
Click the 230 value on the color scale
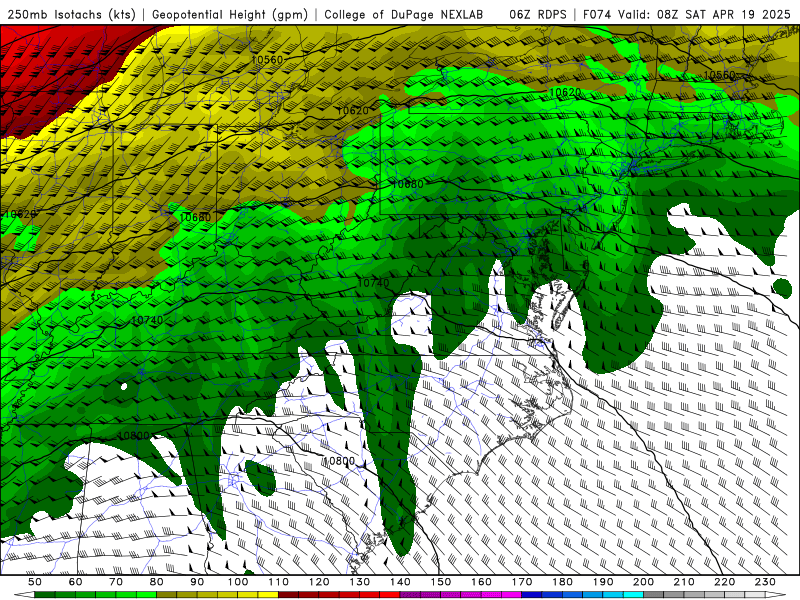click(x=765, y=582)
